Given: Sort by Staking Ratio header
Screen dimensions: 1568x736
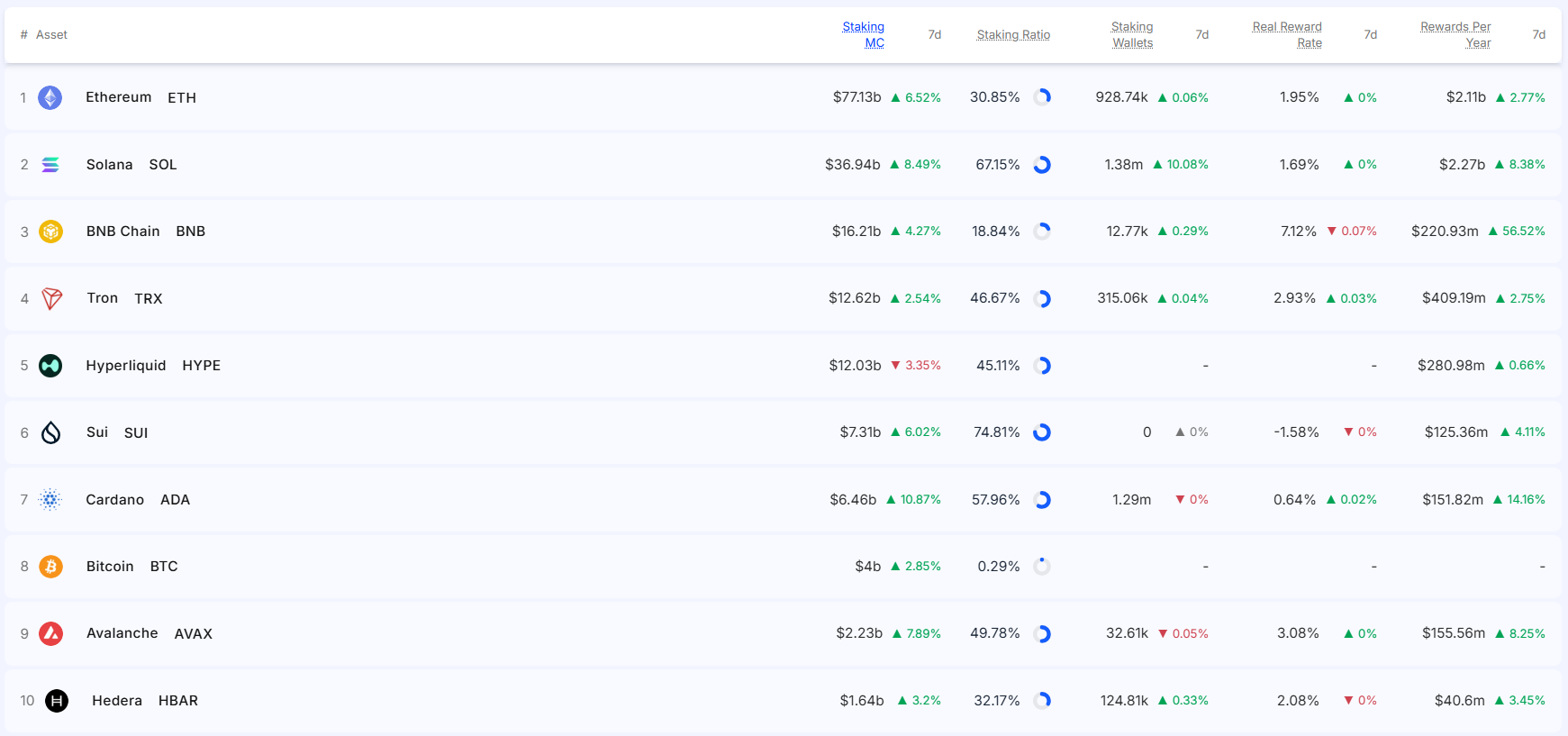Looking at the screenshot, I should pyautogui.click(x=1013, y=35).
